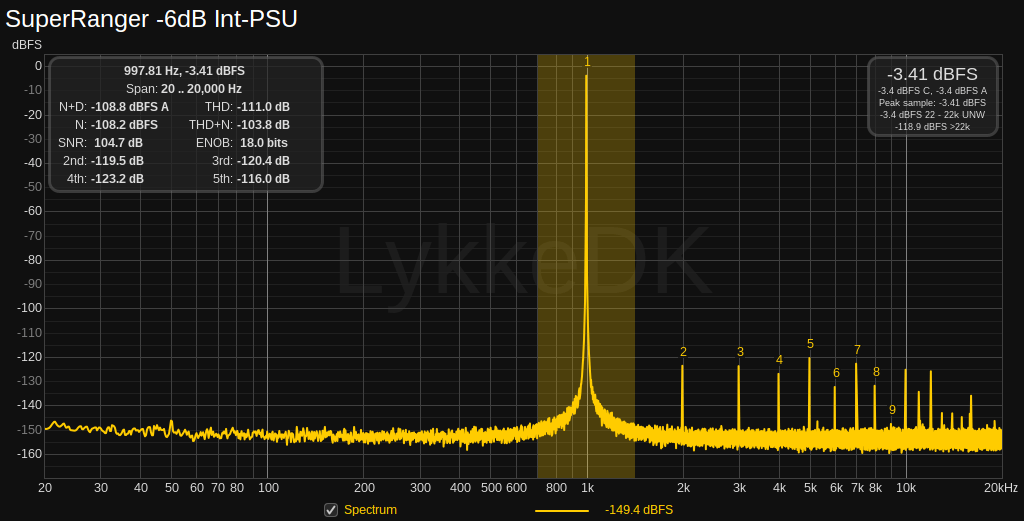
Task: Click the -3.4 dBFS C, -3.4 dBFS A line
Action: tap(932, 91)
